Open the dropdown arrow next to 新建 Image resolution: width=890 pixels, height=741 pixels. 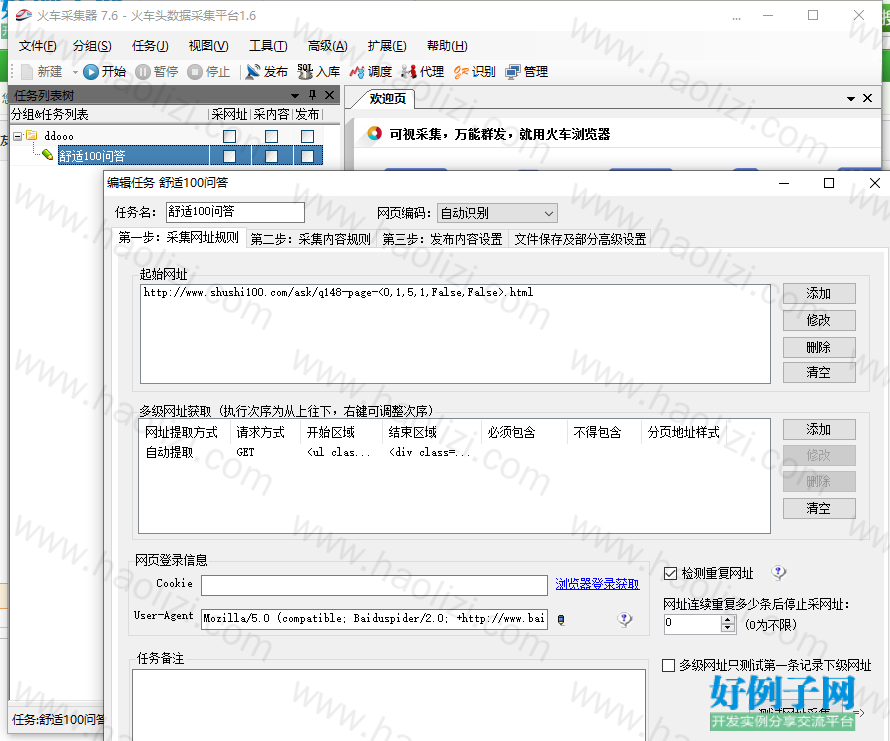pyautogui.click(x=75, y=72)
